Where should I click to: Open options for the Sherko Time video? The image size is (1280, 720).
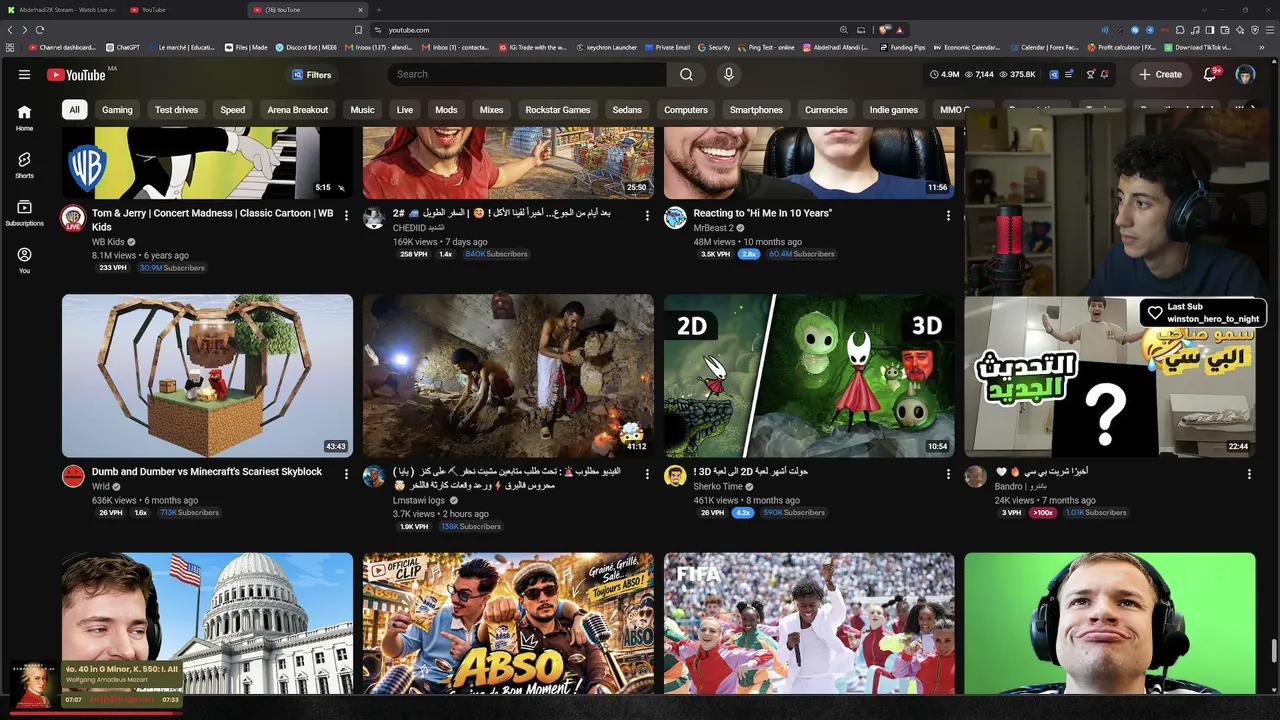coord(948,473)
